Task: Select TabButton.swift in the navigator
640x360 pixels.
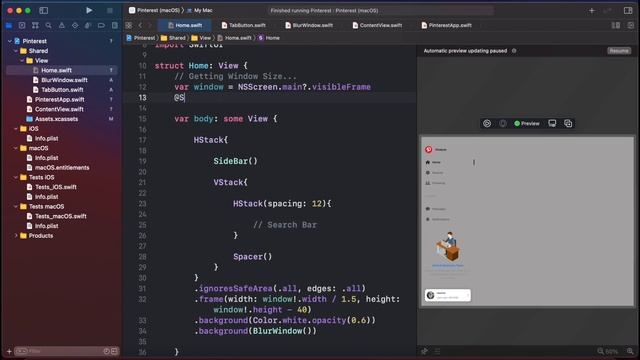Action: click(x=62, y=90)
